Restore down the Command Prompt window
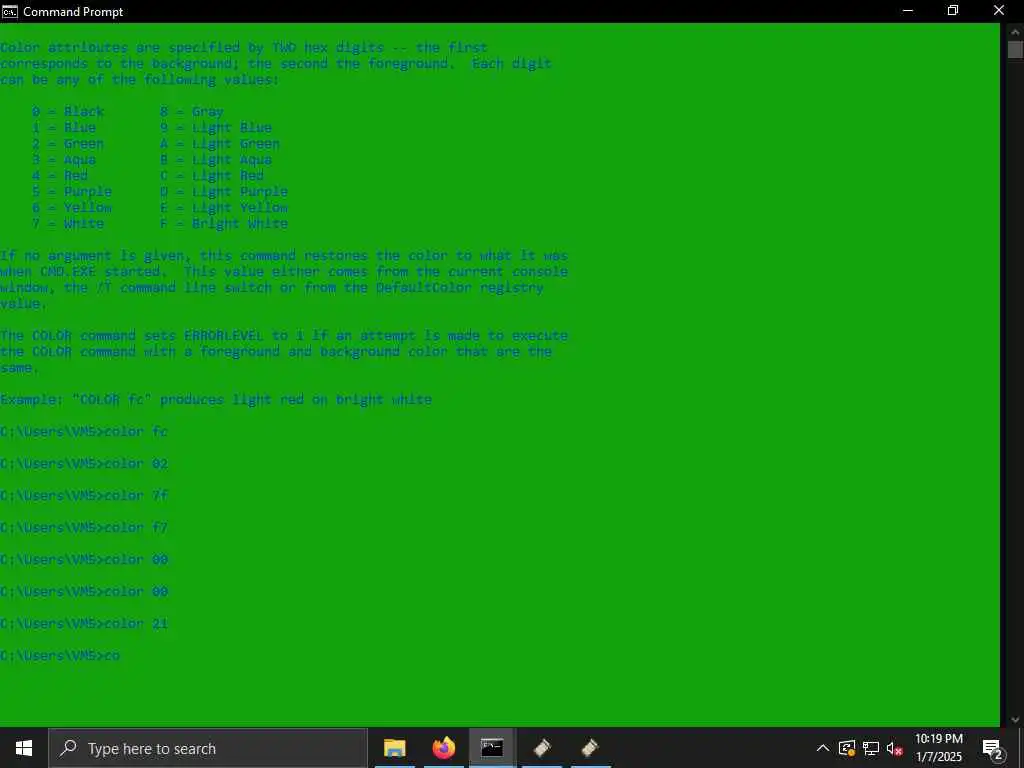This screenshot has height=768, width=1024. tap(953, 11)
